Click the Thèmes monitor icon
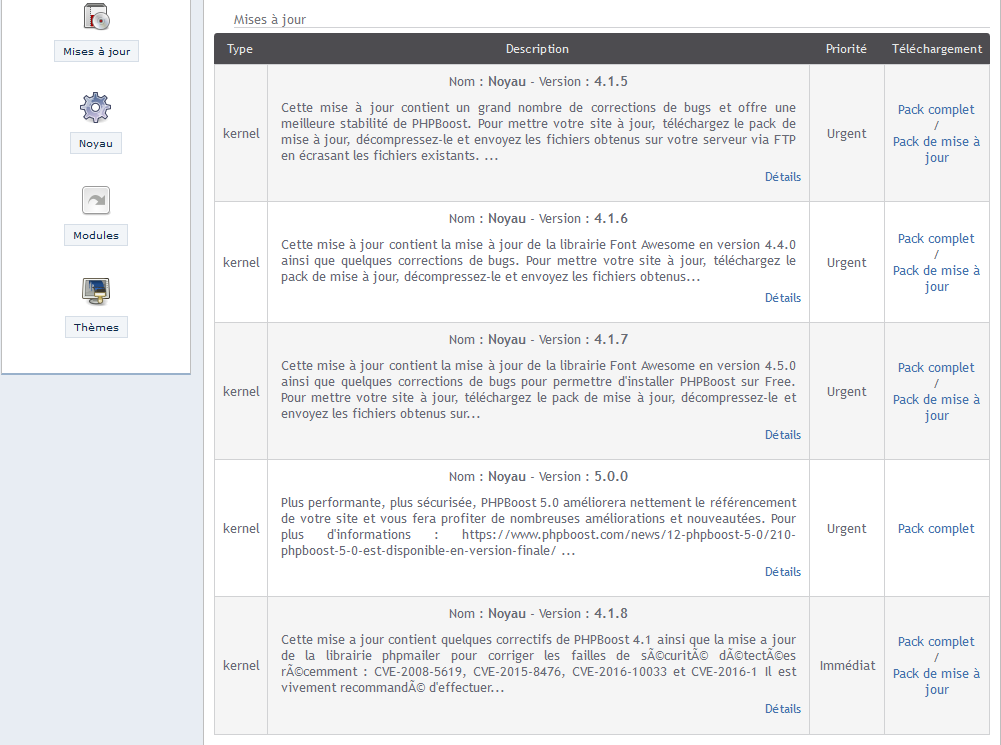Viewport: 1001px width, 745px height. pyautogui.click(x=96, y=291)
